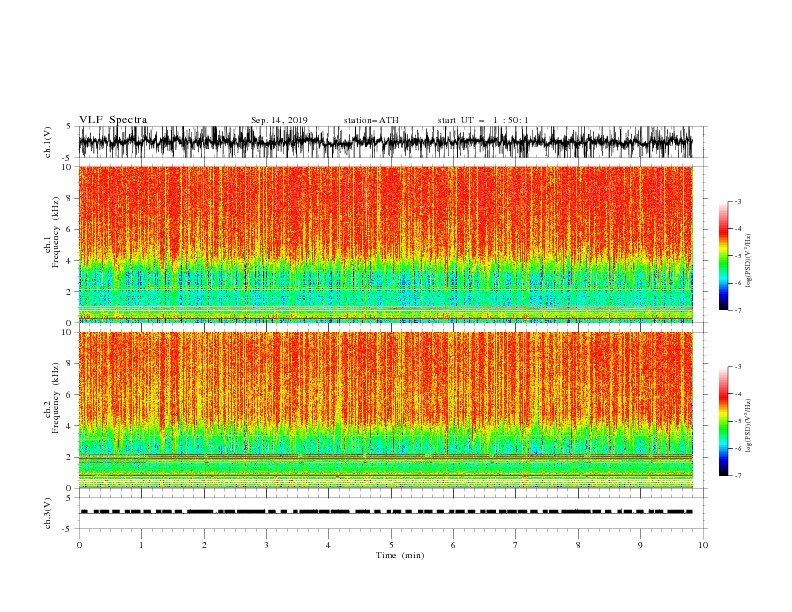
Task: Click the "station=ATH" header label
Action: pos(371,120)
